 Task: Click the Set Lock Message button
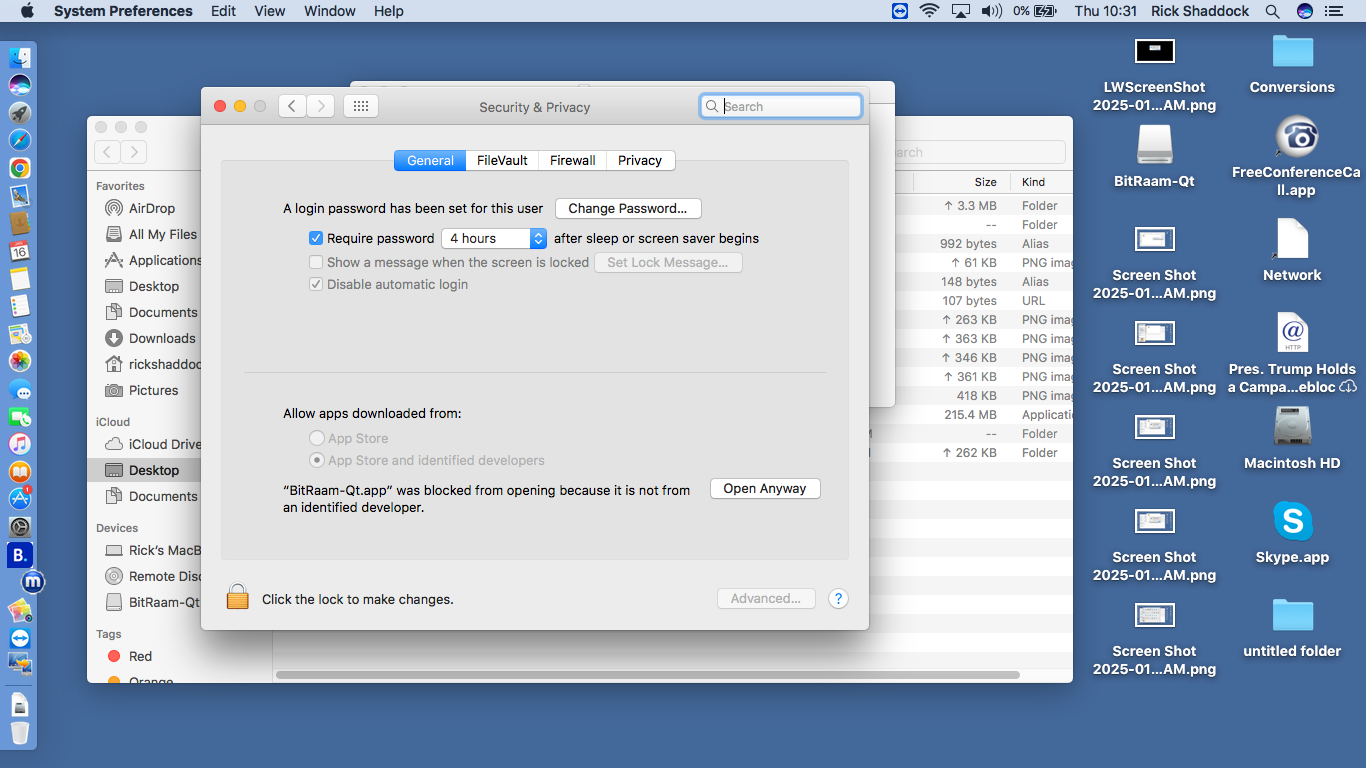(x=668, y=262)
